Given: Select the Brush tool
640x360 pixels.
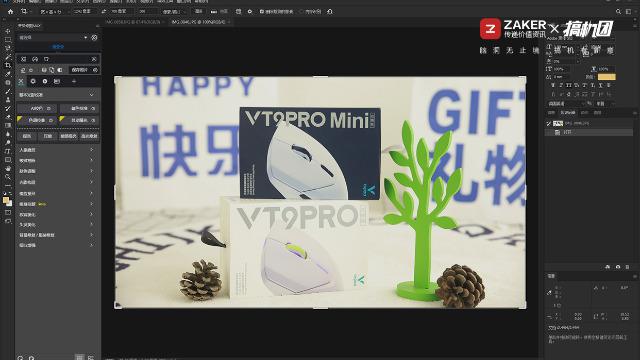Looking at the screenshot, I should pos(8,91).
